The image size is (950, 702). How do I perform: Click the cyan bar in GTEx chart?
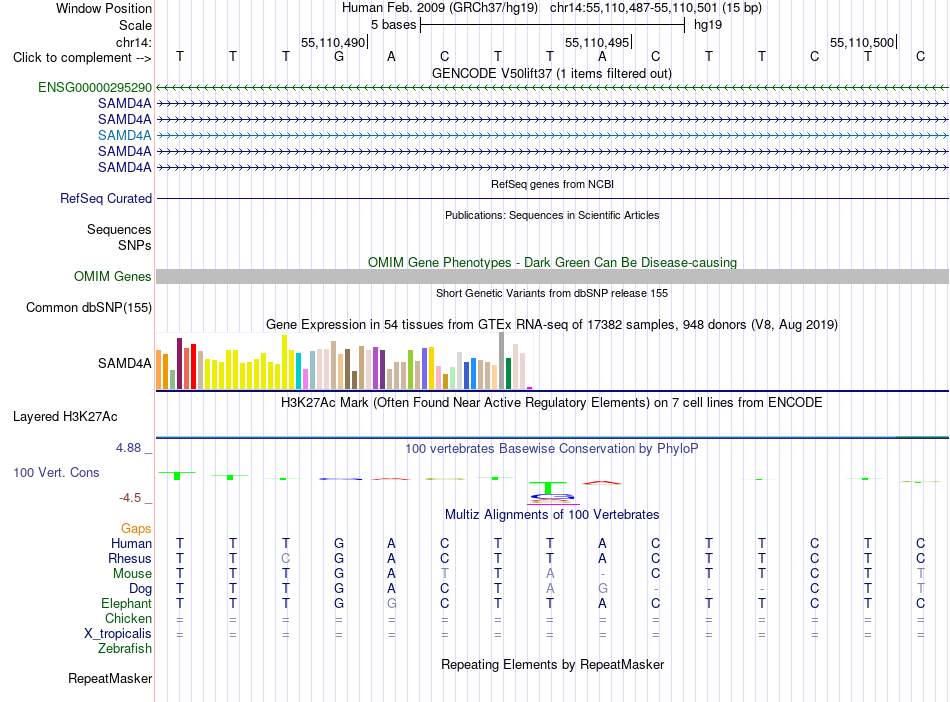tap(299, 371)
